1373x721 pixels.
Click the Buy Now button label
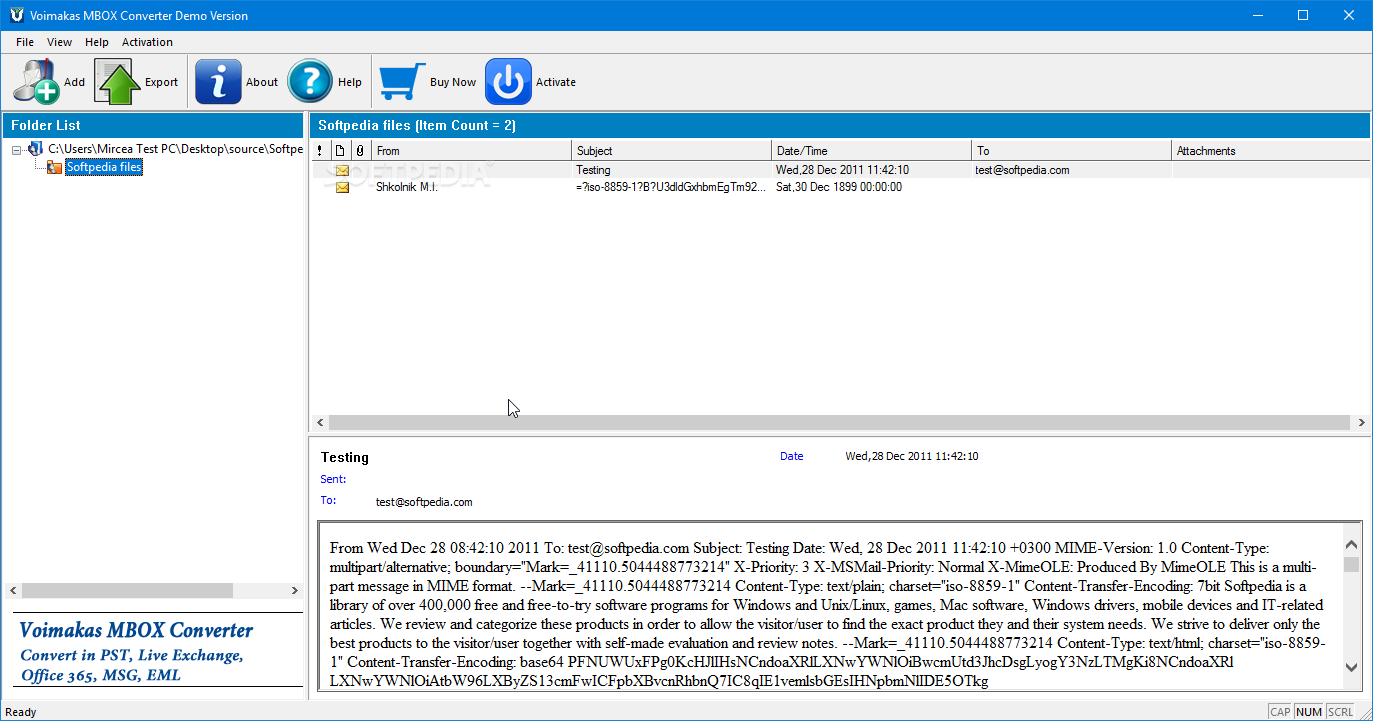453,82
